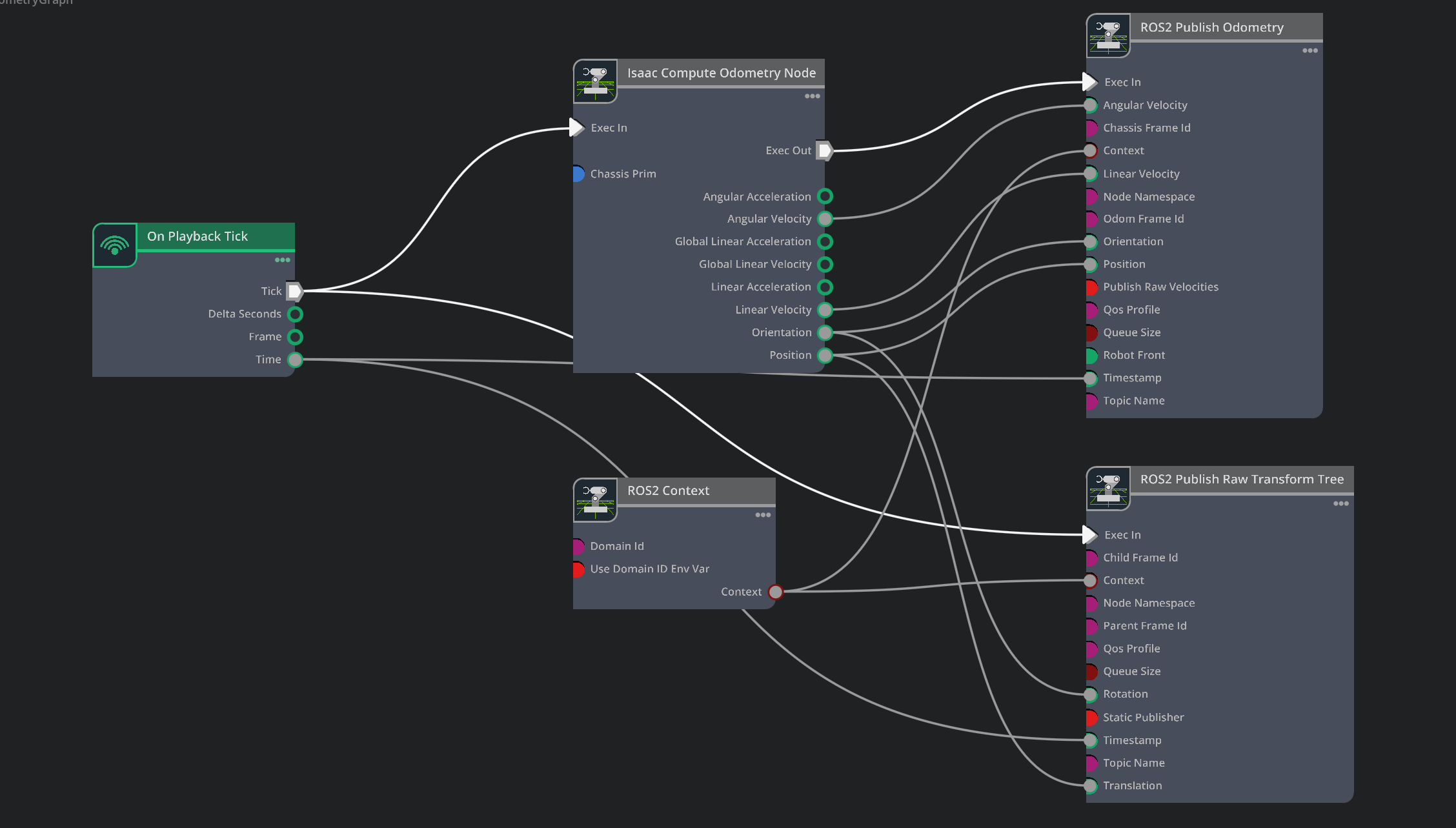Click Qos Profile label on ROS2 Publish Odometry
This screenshot has width=1456, height=828.
tap(1131, 310)
